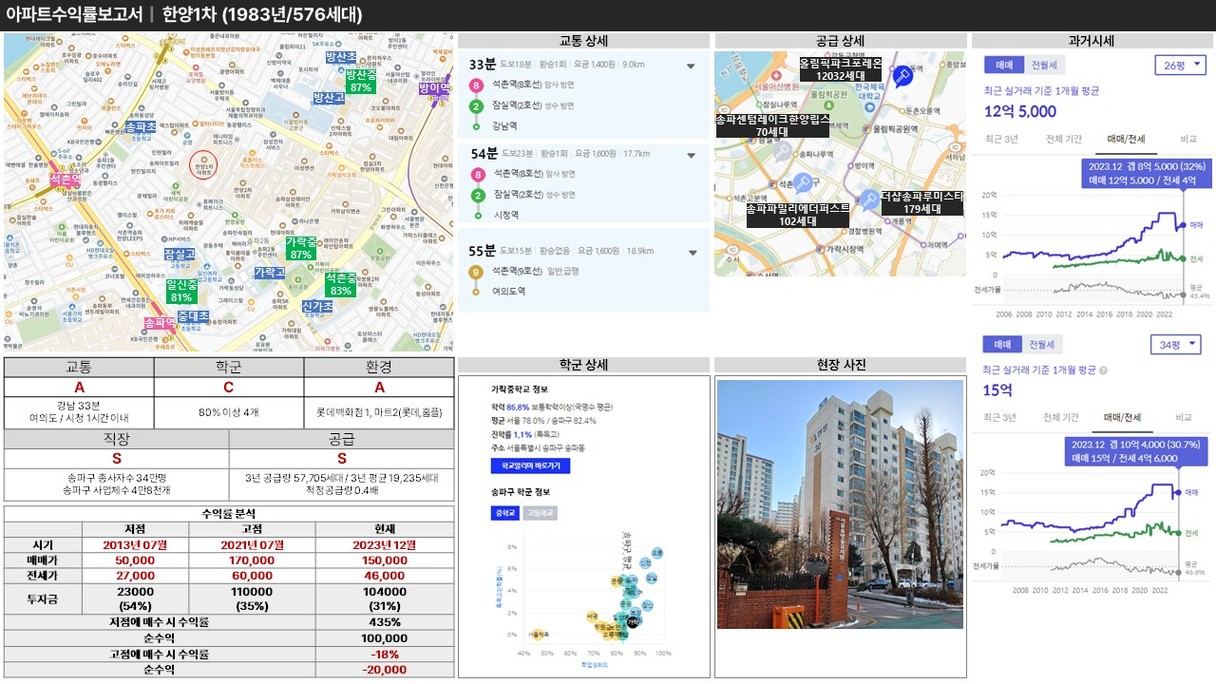Click the green line 2 badge in the 54분 route
1216x684 pixels.
point(477,194)
